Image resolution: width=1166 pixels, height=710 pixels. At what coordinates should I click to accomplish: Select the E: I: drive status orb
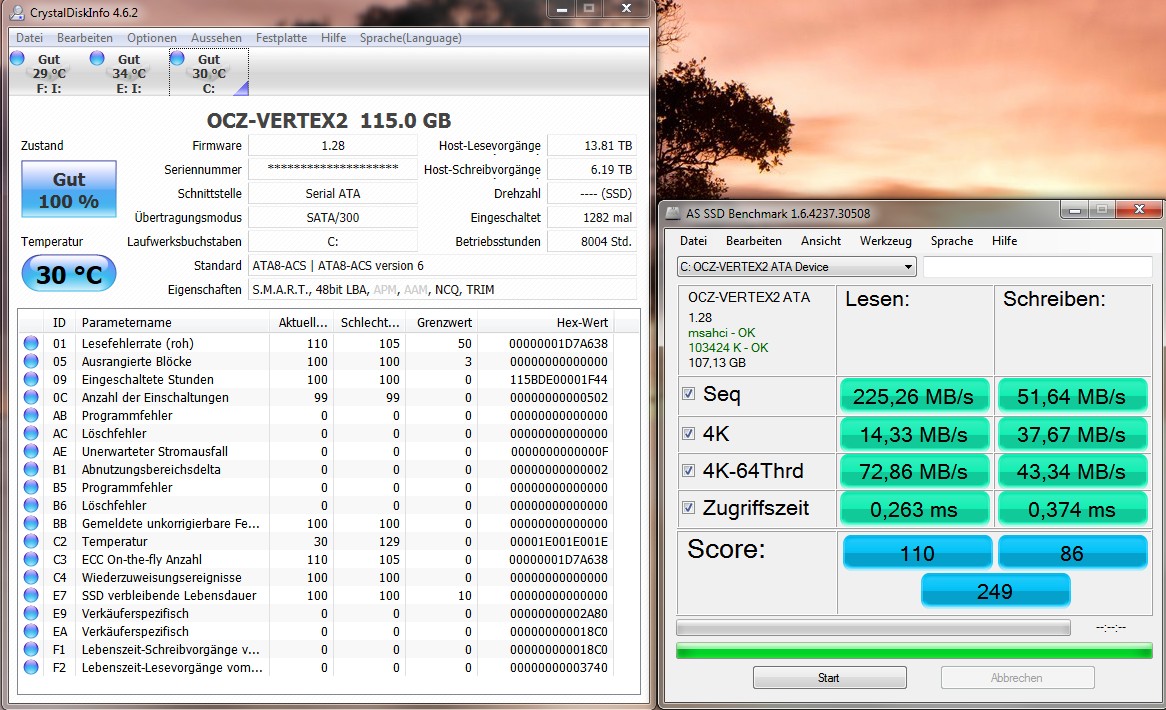tap(97, 58)
